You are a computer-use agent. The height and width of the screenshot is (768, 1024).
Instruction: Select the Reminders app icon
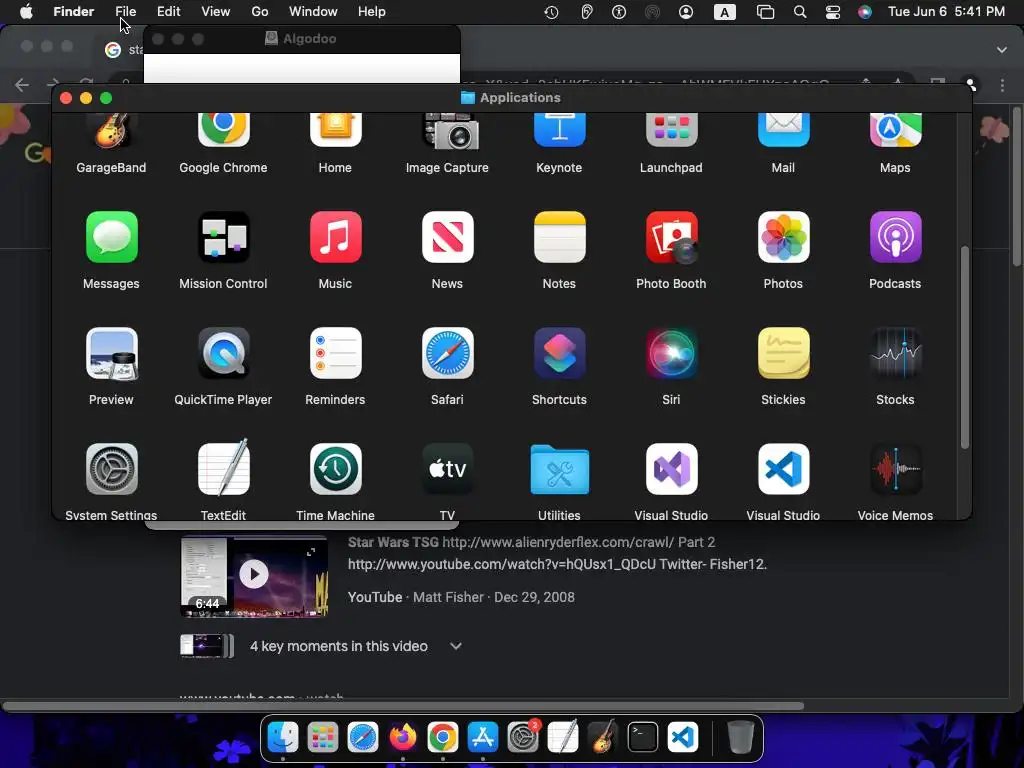click(336, 353)
